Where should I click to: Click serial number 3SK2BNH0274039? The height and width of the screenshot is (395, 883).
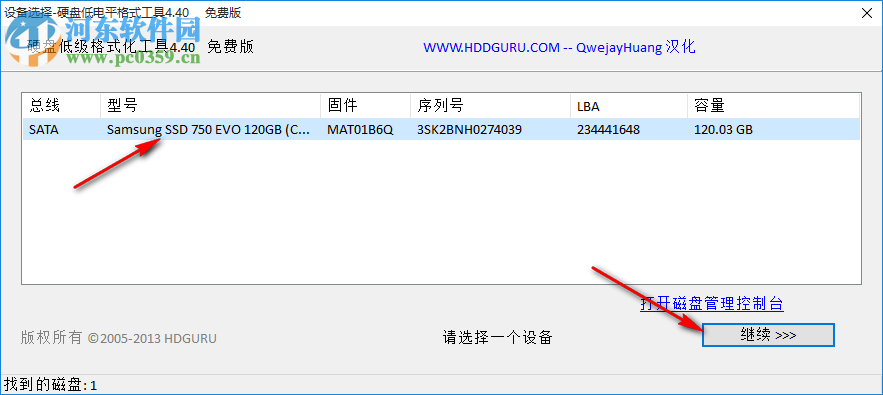click(x=469, y=130)
